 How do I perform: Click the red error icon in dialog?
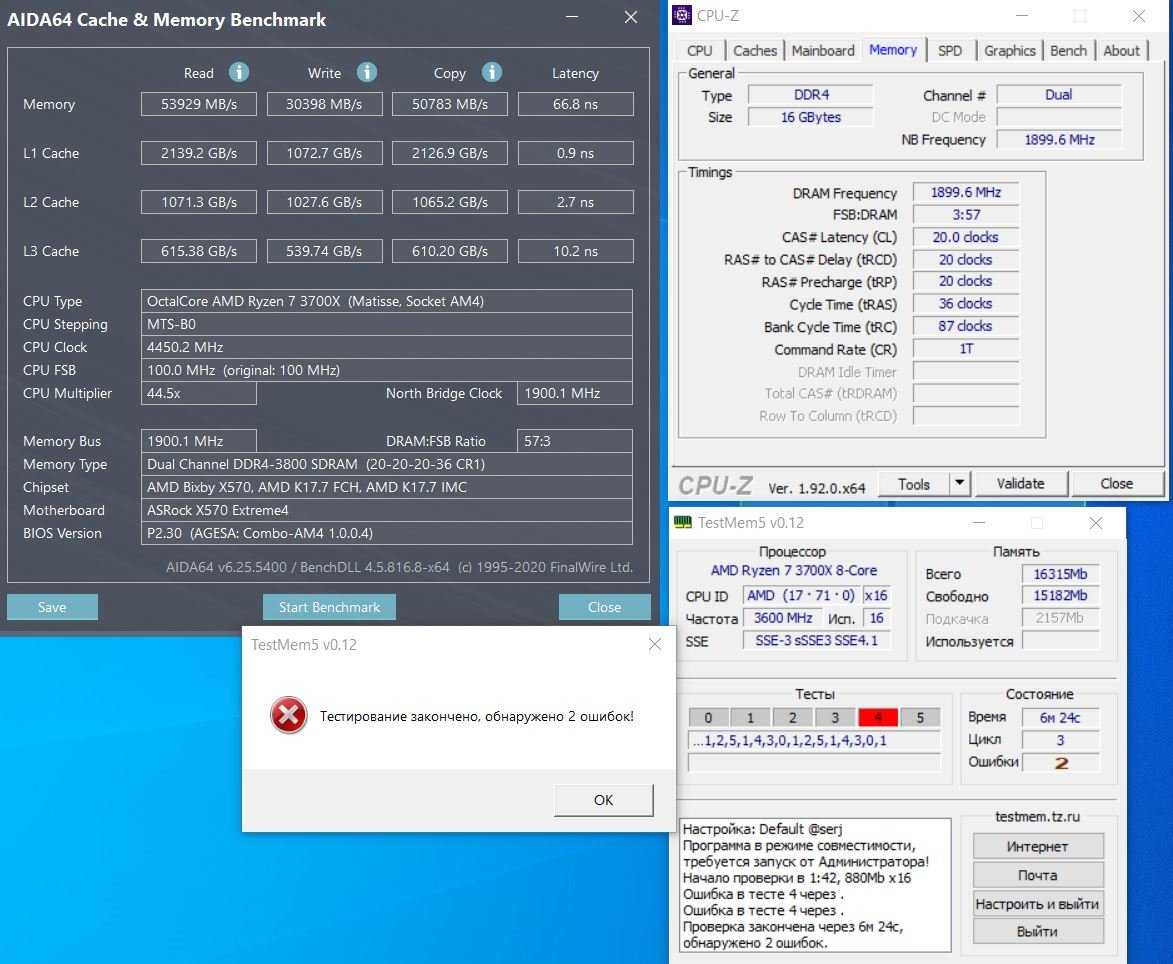[x=288, y=716]
